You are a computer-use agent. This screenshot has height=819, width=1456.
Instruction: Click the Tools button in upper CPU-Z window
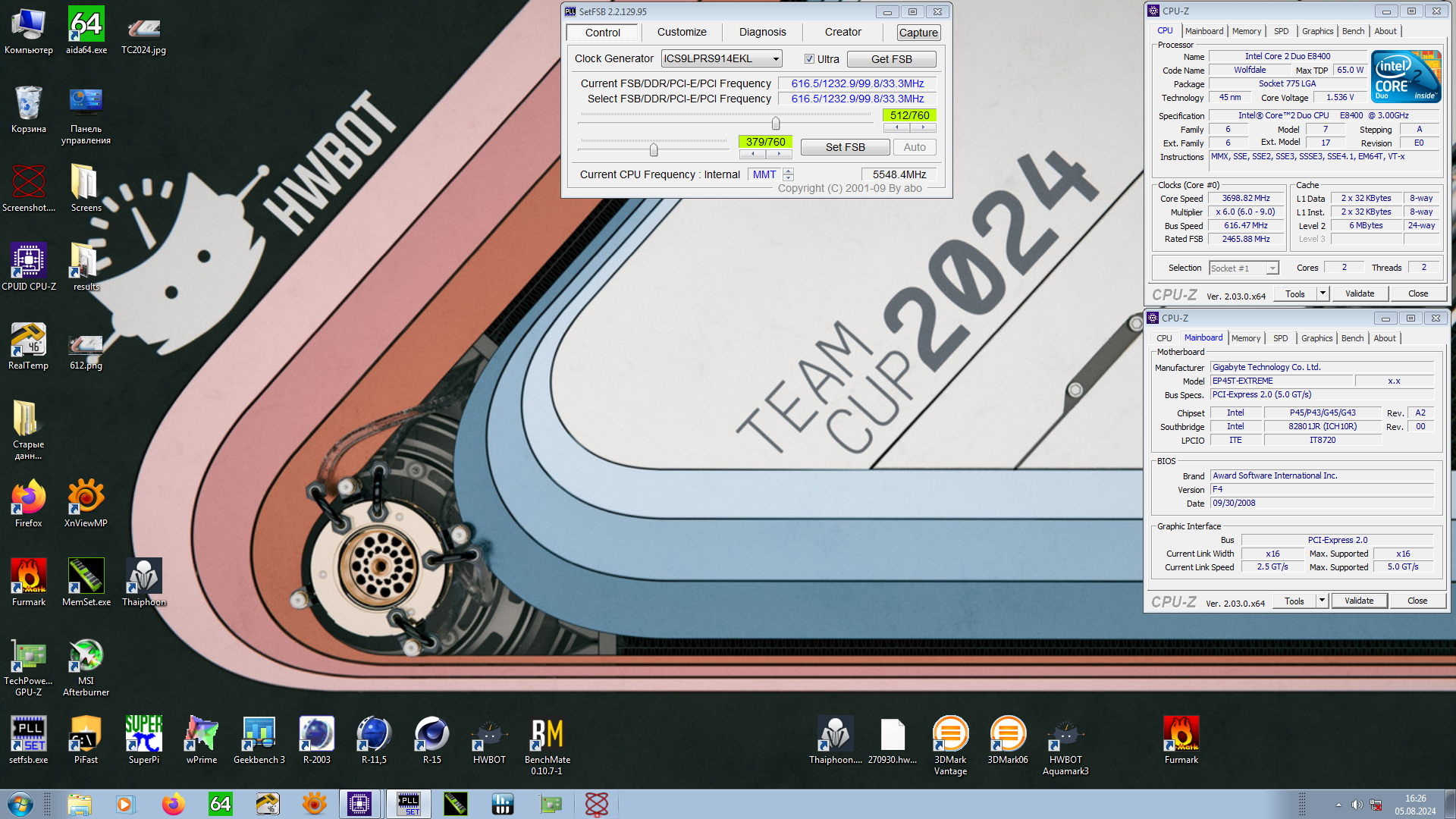coord(1295,293)
